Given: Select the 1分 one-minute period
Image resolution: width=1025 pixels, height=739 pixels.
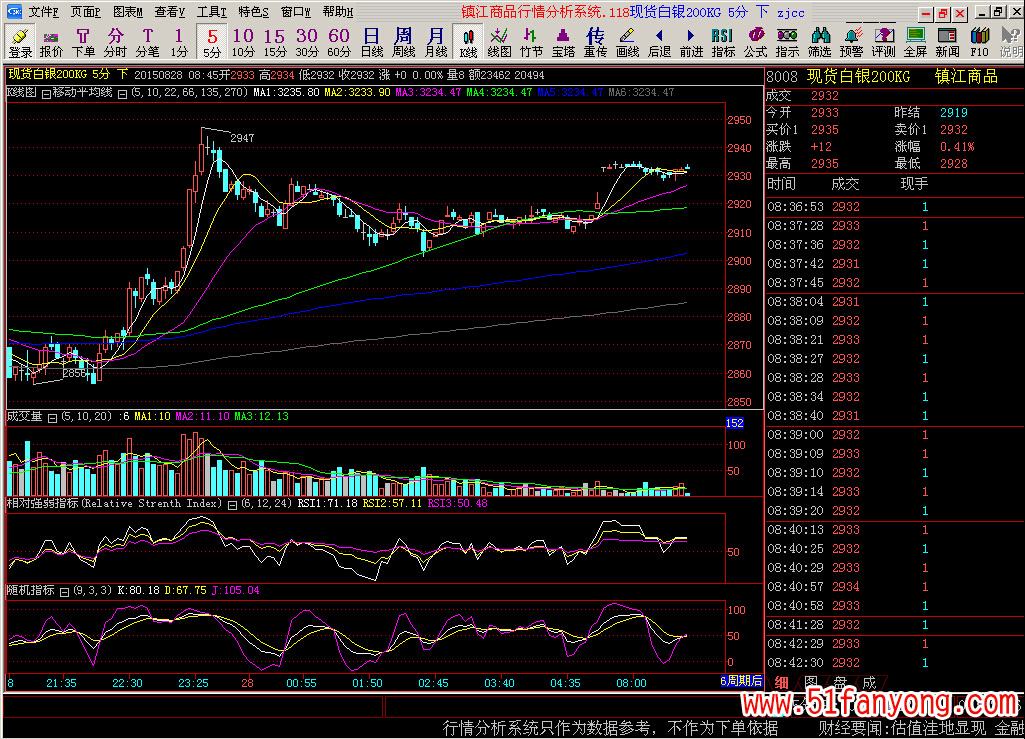Looking at the screenshot, I should click(179, 42).
